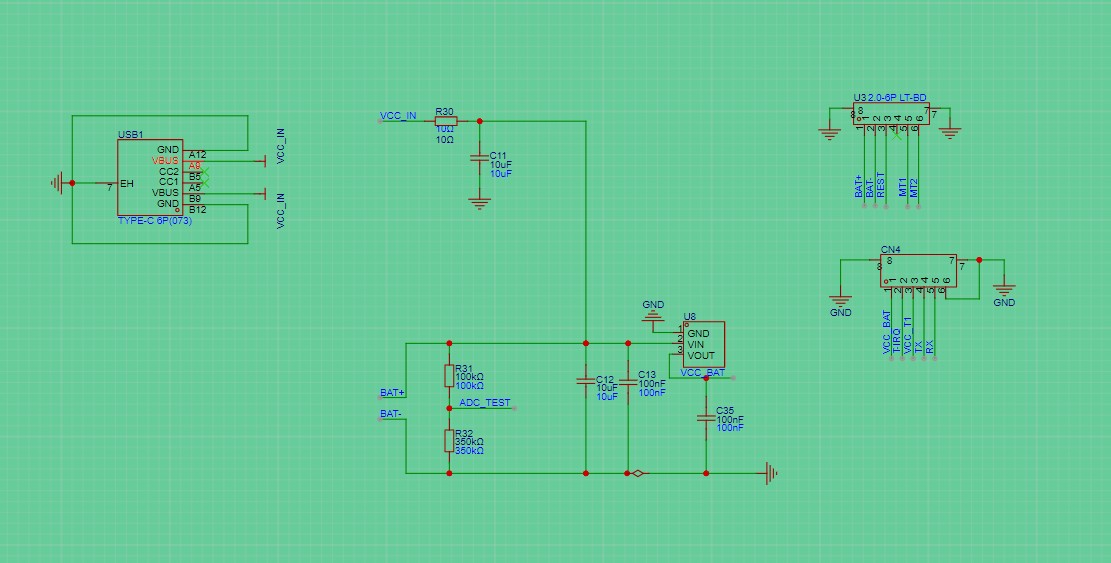This screenshot has width=1111, height=563.
Task: Click the C35 designator text
Action: tap(725, 411)
